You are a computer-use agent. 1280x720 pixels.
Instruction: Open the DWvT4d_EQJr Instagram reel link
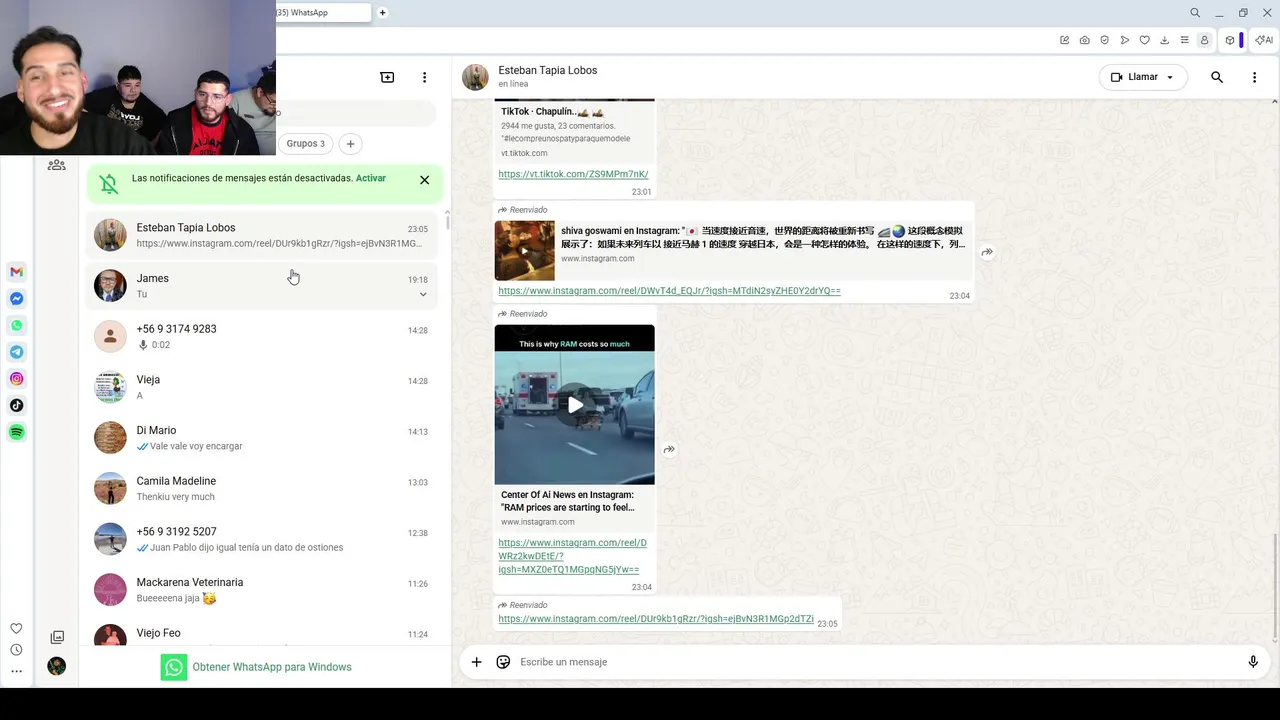click(x=669, y=291)
